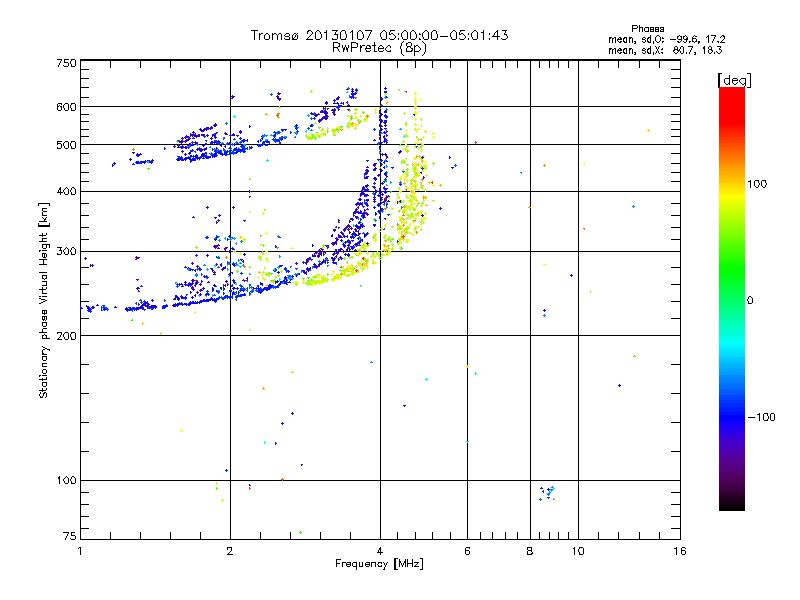
Task: Click the x-axis label '2'
Action: 230,551
